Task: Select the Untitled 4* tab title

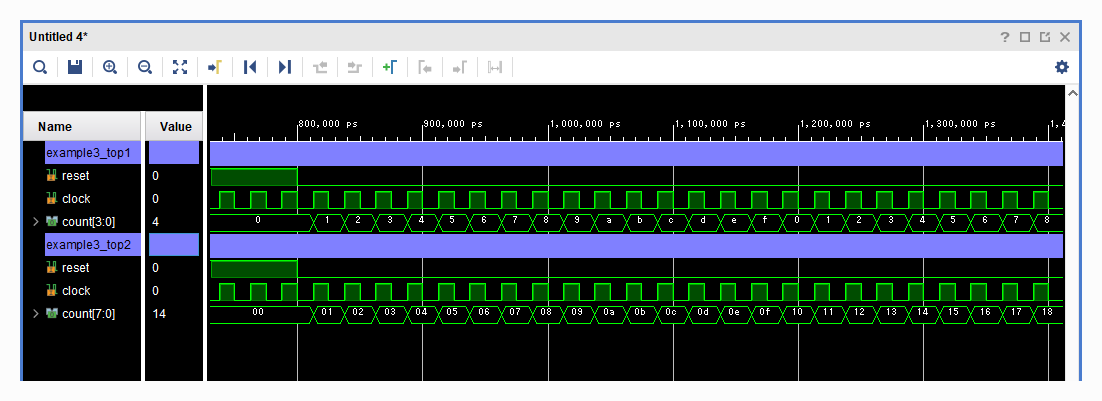Action: point(58,37)
